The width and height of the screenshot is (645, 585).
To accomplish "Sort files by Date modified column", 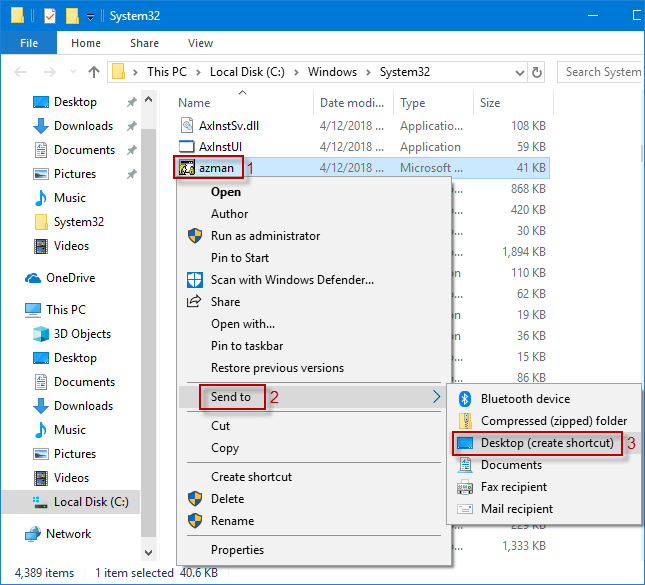I will click(353, 103).
